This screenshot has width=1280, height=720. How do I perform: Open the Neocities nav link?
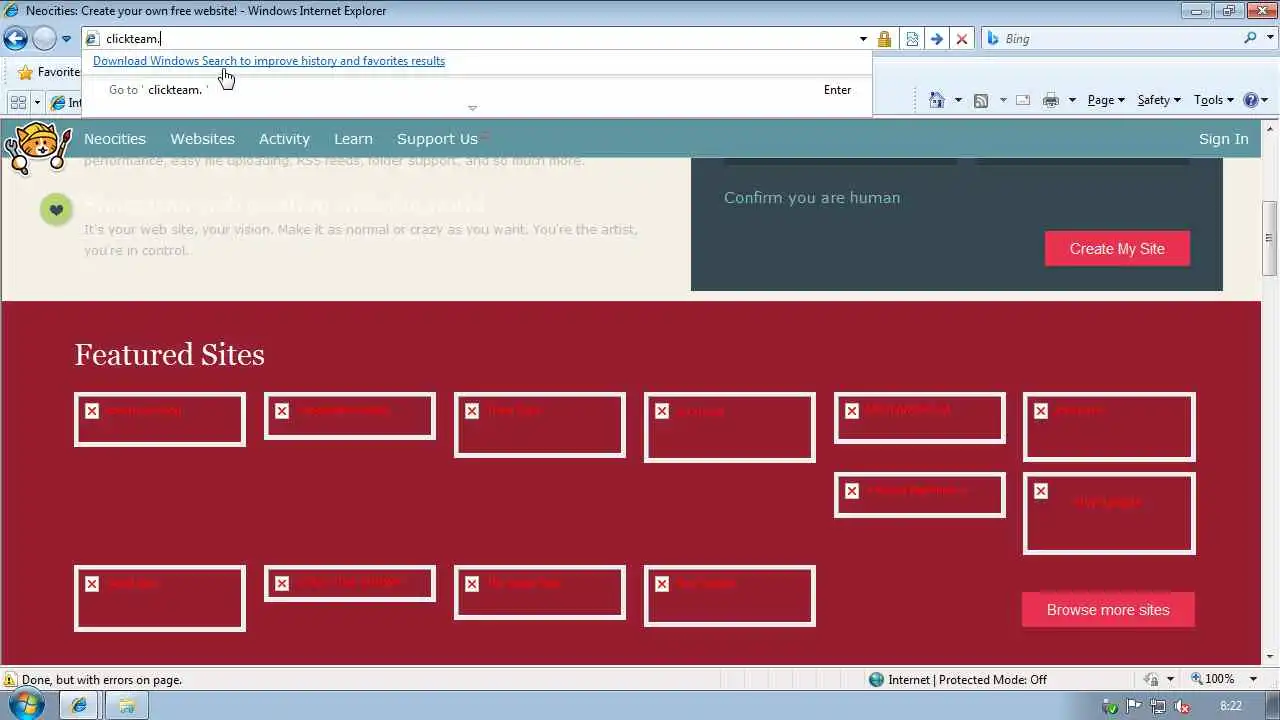pos(115,139)
